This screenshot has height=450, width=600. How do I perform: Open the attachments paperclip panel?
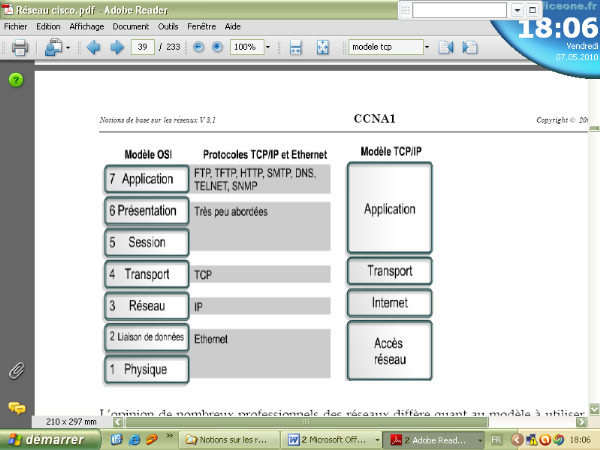click(16, 370)
